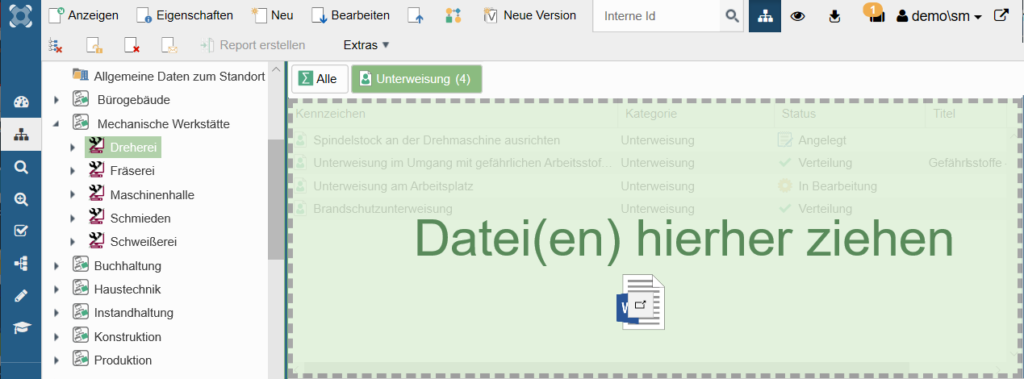Select Schmieden in the tree
This screenshot has width=1024, height=379.
(x=140, y=218)
